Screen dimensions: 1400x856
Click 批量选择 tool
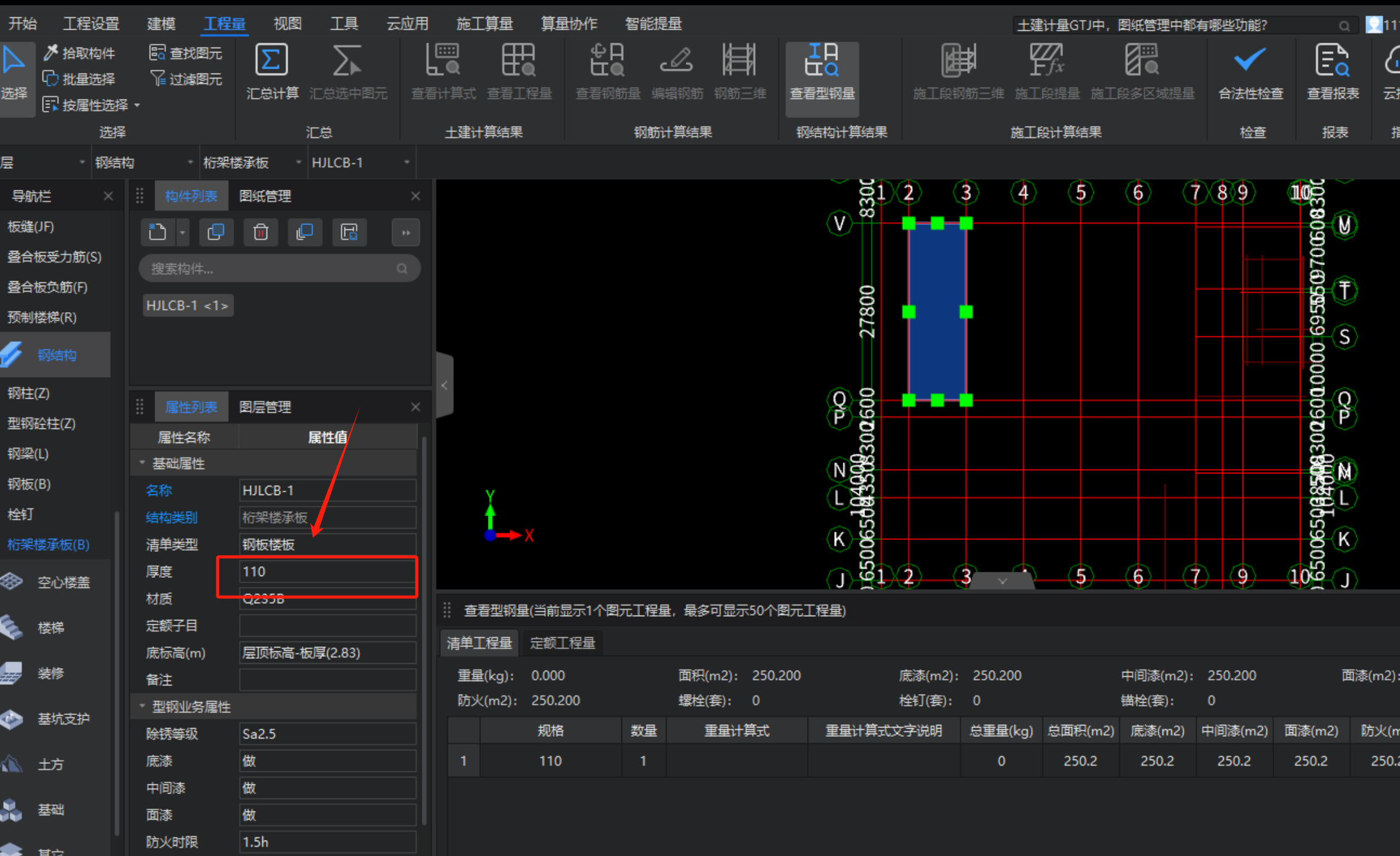tap(79, 79)
